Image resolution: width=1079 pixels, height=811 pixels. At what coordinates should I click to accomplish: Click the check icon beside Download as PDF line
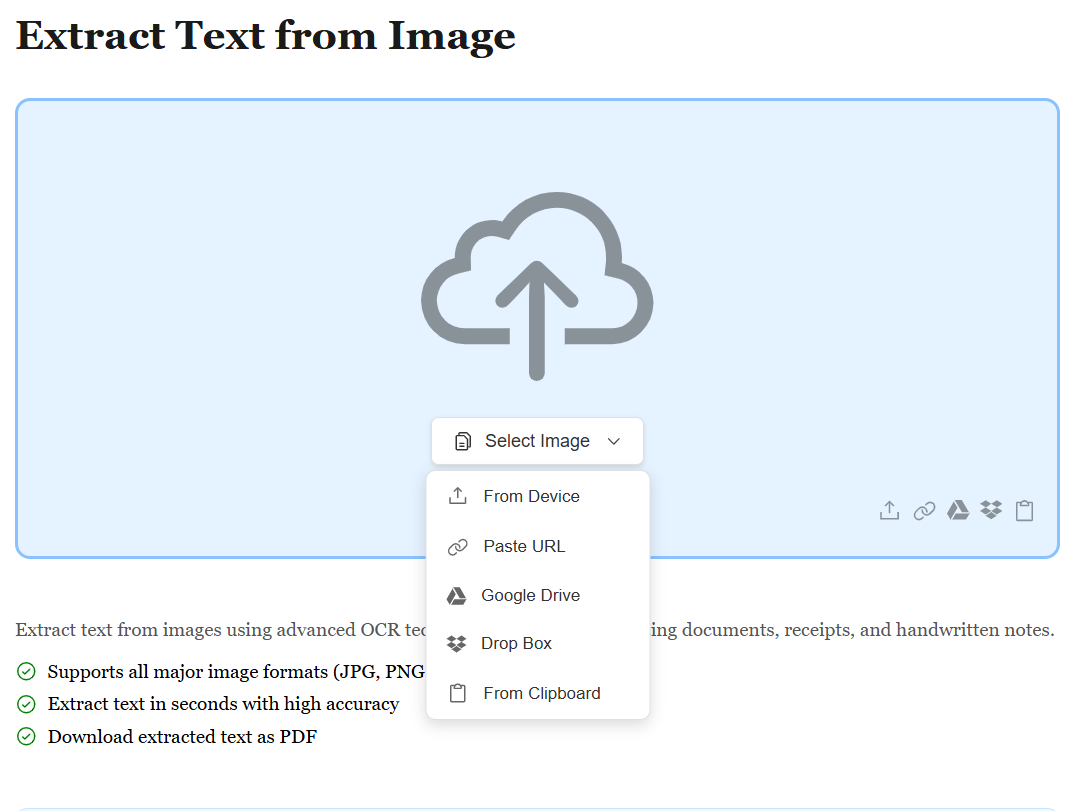[x=27, y=737]
